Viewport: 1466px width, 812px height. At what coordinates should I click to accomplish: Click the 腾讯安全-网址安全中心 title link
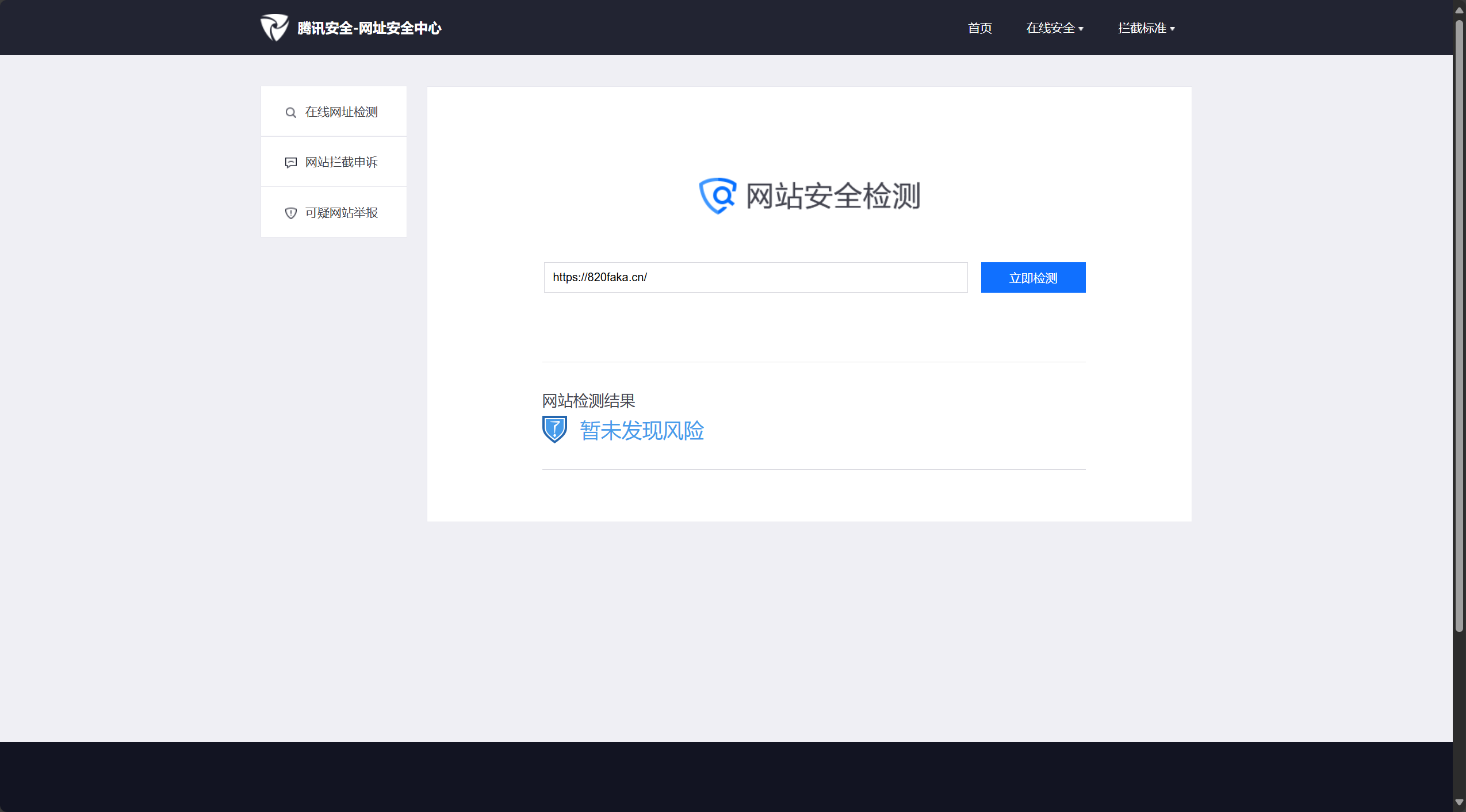tap(369, 28)
